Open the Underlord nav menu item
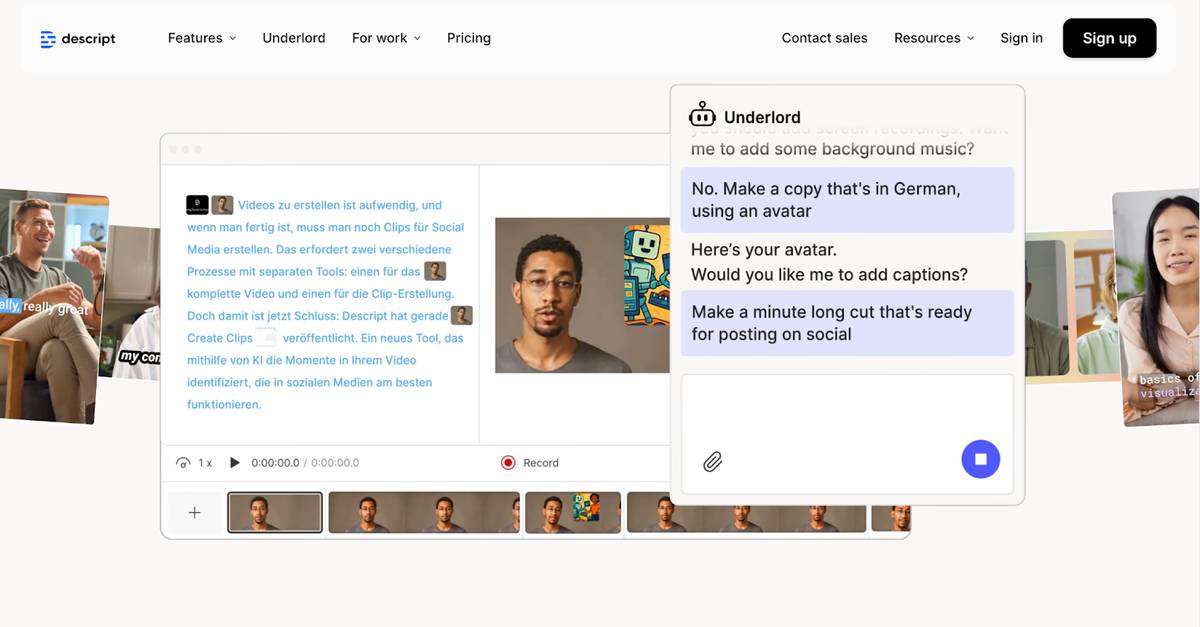 294,38
